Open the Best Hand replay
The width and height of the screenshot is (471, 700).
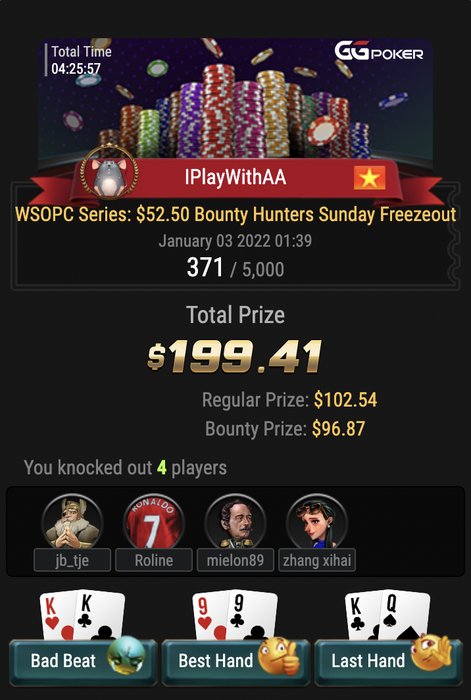[235, 661]
